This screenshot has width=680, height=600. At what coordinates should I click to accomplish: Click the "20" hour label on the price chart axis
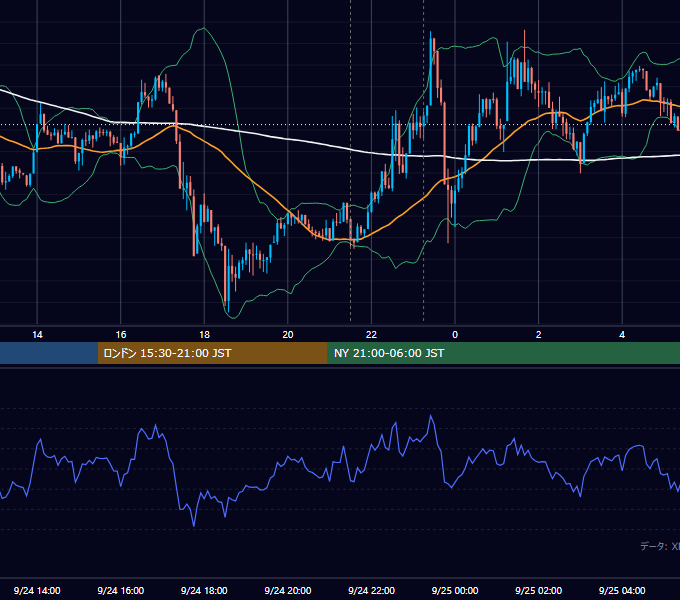[288, 335]
